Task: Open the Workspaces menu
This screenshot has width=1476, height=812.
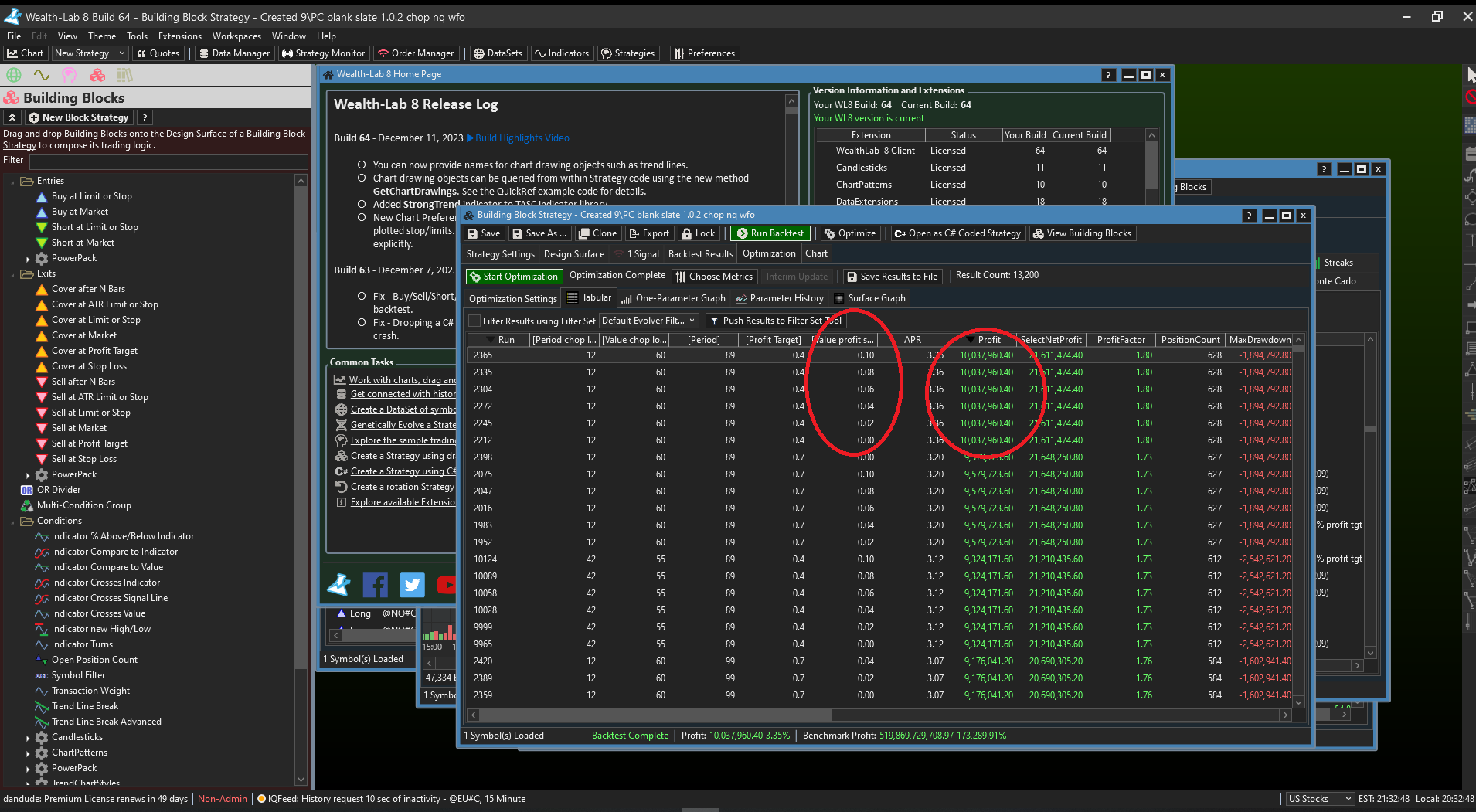Action: point(236,36)
